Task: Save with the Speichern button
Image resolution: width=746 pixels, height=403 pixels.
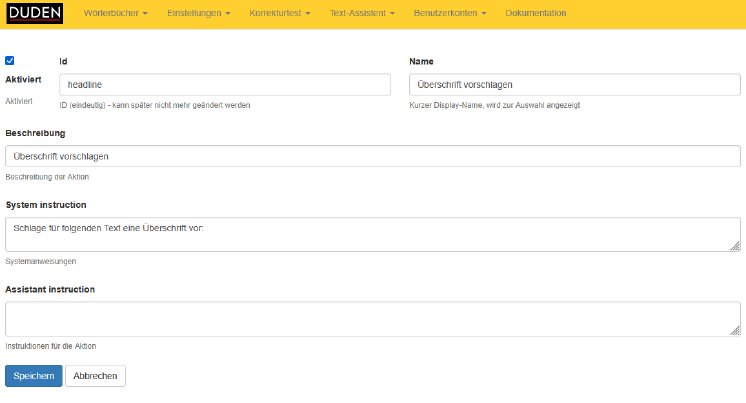Action: (x=34, y=376)
